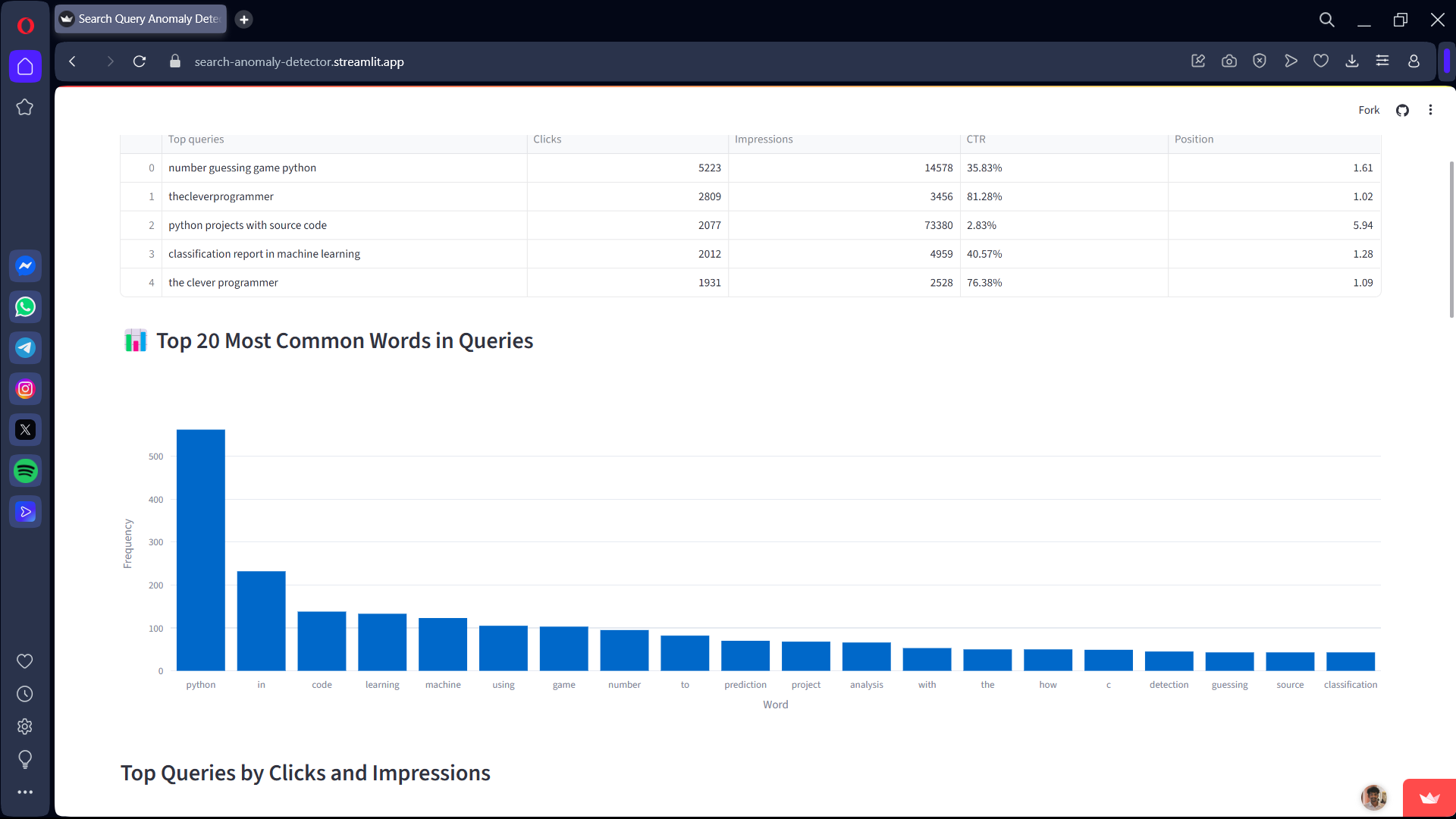Click the python bar in chart
1456x819 pixels.
(x=201, y=550)
